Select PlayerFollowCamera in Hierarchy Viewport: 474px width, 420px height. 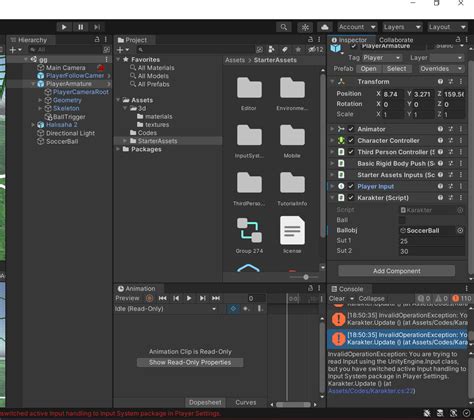click(75, 76)
